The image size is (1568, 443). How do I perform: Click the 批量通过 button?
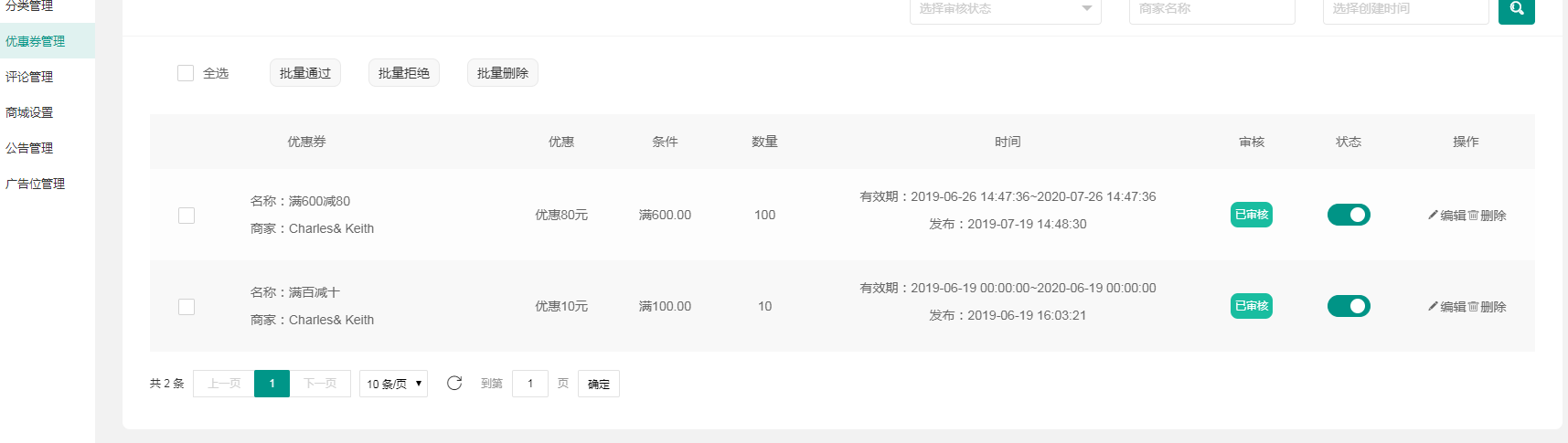coord(305,73)
